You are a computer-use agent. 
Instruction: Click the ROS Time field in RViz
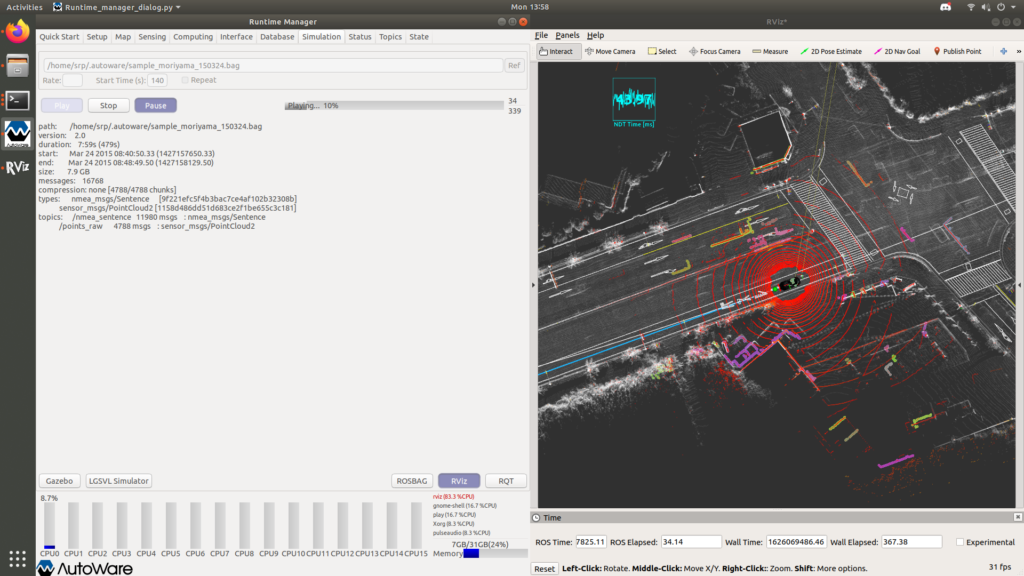tap(590, 542)
